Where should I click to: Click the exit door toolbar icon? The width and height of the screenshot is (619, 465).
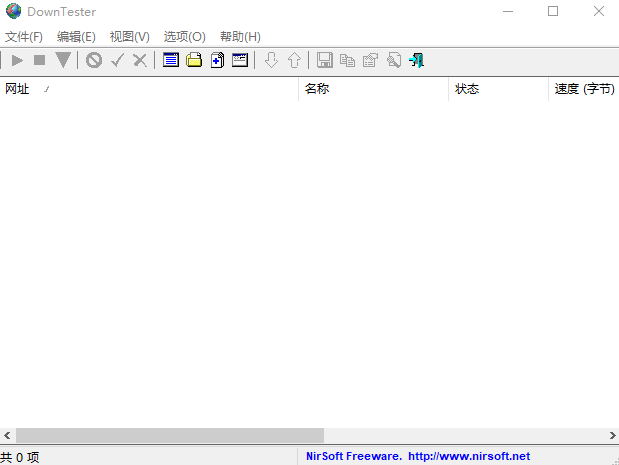[416, 61]
